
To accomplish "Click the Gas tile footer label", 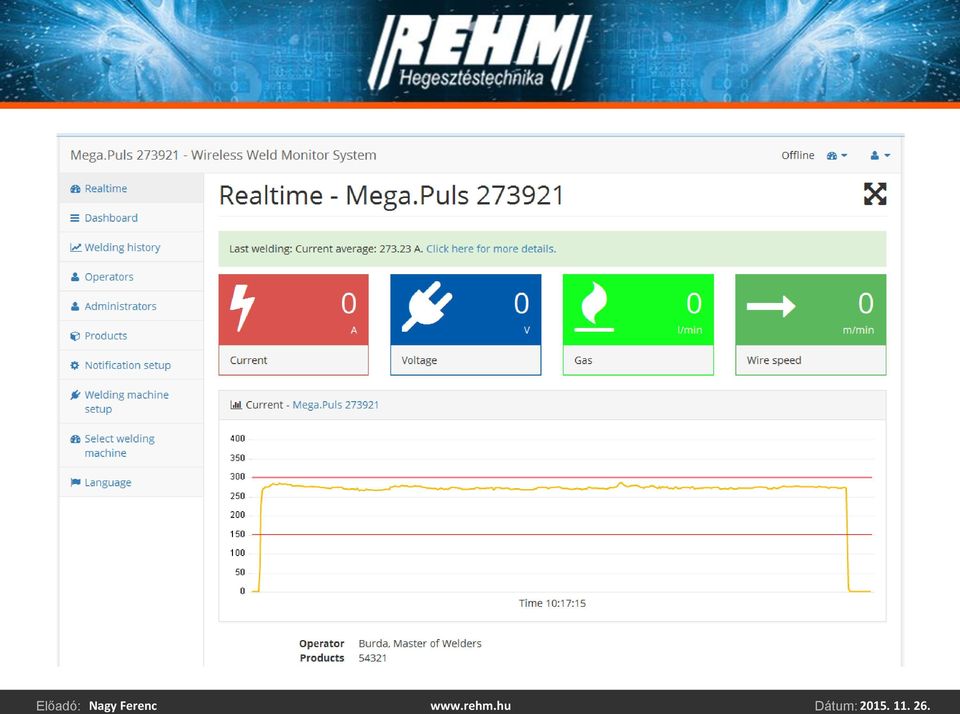I will (x=583, y=360).
